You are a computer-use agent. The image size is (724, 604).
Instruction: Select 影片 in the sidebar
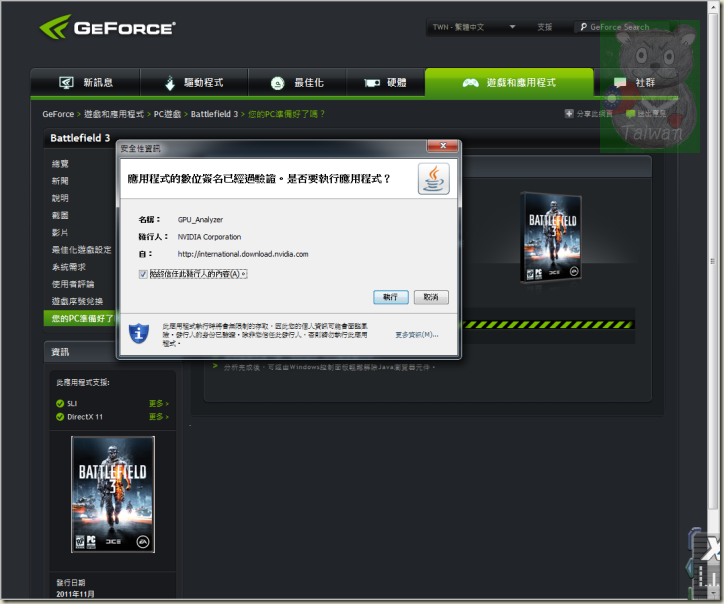pyautogui.click(x=60, y=233)
